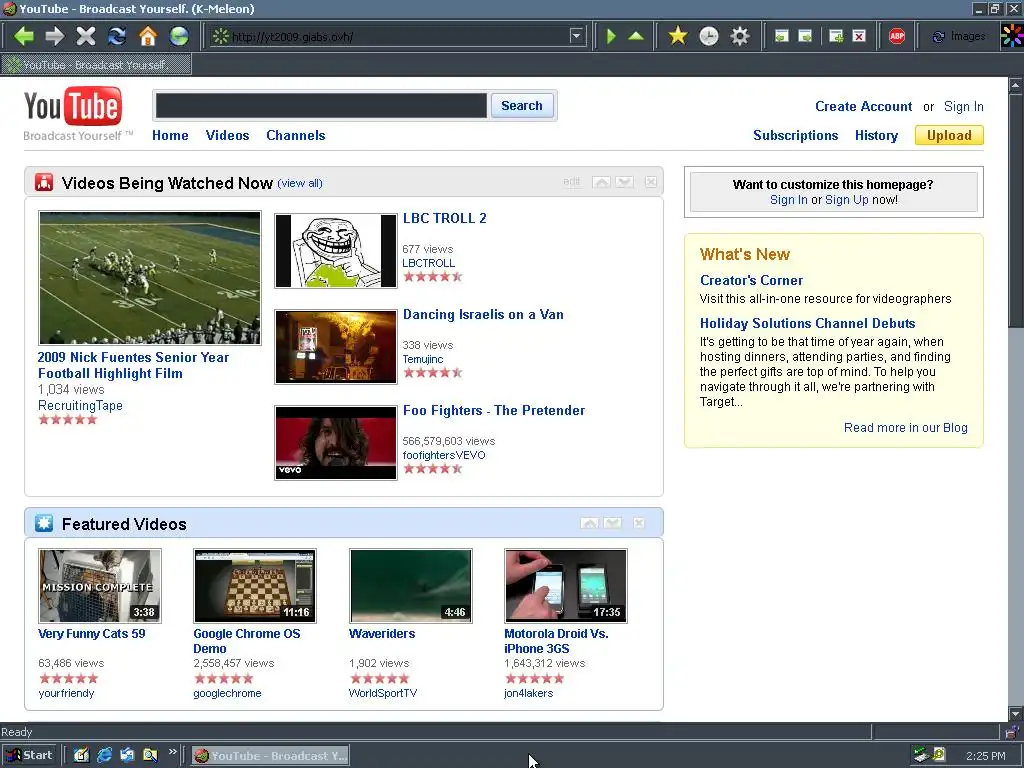1024x768 pixels.
Task: Open the URL bar dropdown arrow
Action: (x=576, y=36)
